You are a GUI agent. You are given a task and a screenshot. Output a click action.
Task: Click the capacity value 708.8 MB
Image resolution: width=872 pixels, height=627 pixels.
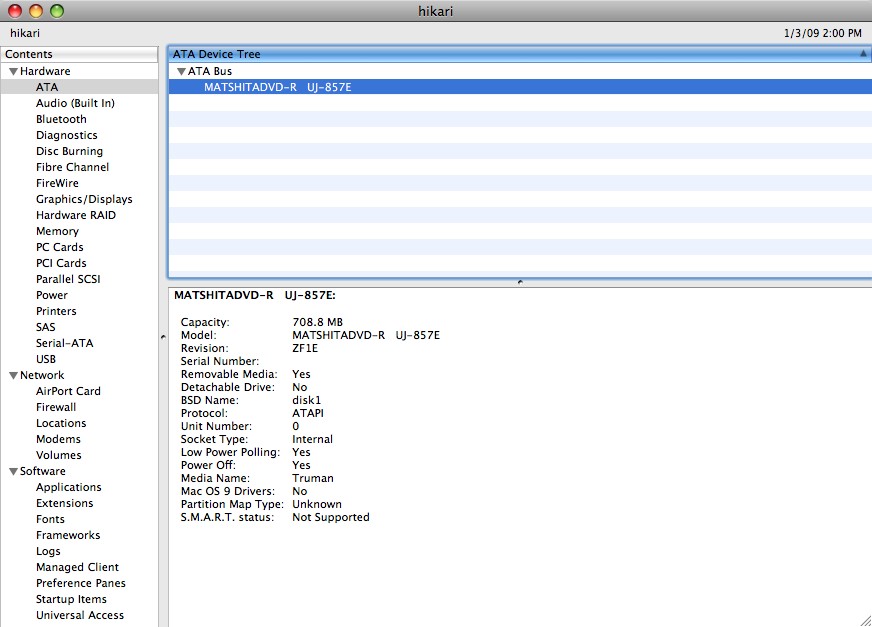(318, 322)
